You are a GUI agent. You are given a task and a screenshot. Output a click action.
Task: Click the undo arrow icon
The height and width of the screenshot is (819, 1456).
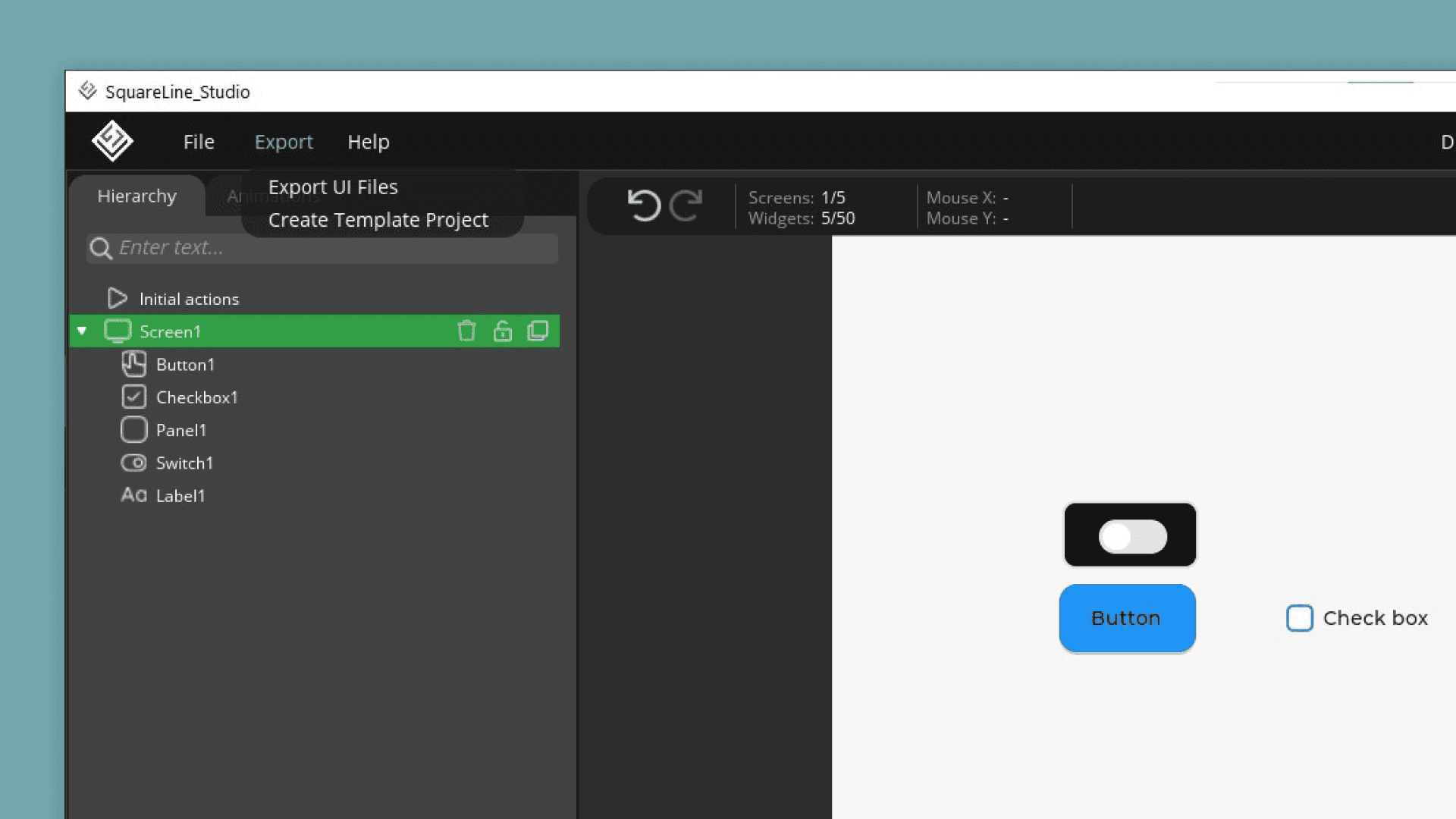click(644, 206)
